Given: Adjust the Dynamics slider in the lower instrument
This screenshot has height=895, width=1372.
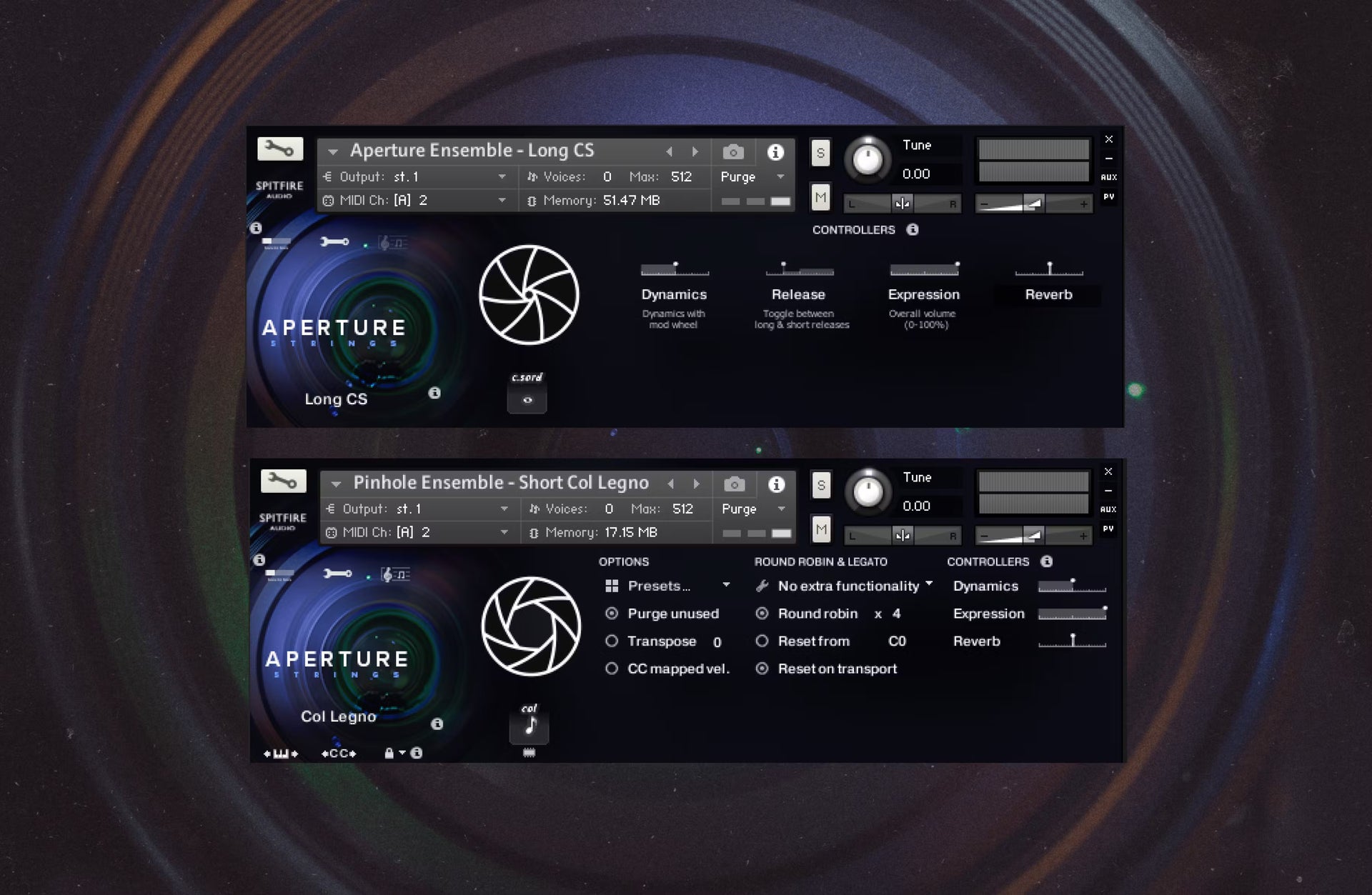Looking at the screenshot, I should coord(1071,586).
